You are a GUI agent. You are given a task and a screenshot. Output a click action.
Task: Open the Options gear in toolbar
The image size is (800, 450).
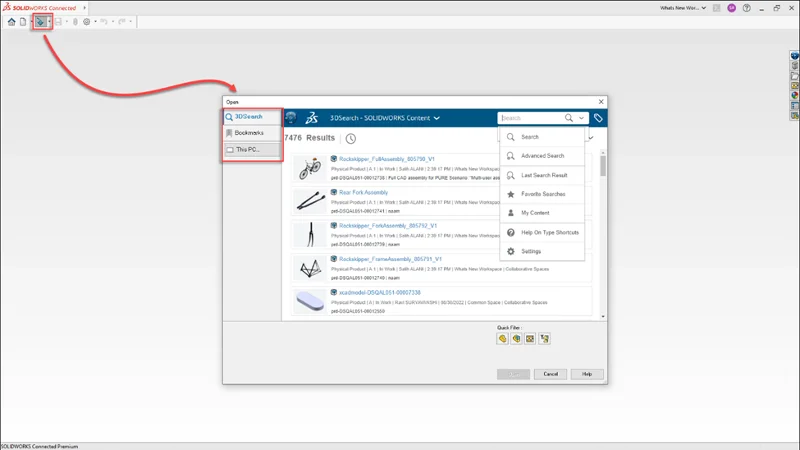(87, 21)
